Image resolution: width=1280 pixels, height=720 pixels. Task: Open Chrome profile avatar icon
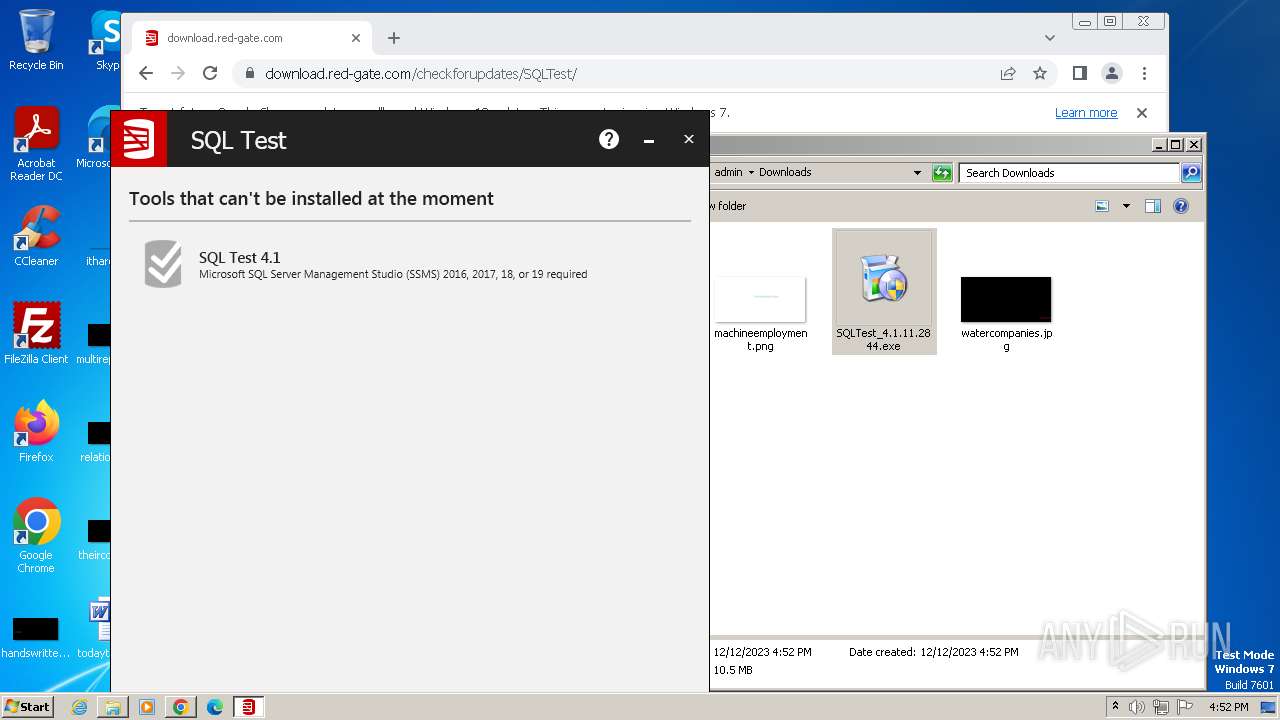1112,73
